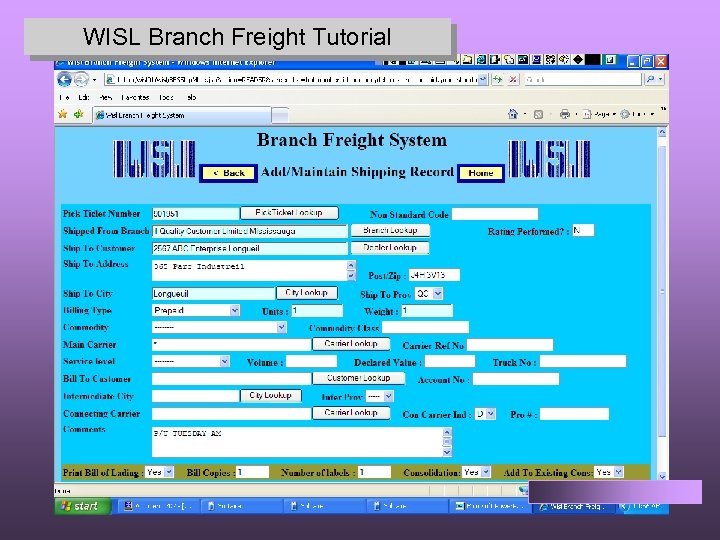Click the PickTicket Lookup button
Image resolution: width=720 pixels, height=540 pixels.
pyautogui.click(x=289, y=213)
